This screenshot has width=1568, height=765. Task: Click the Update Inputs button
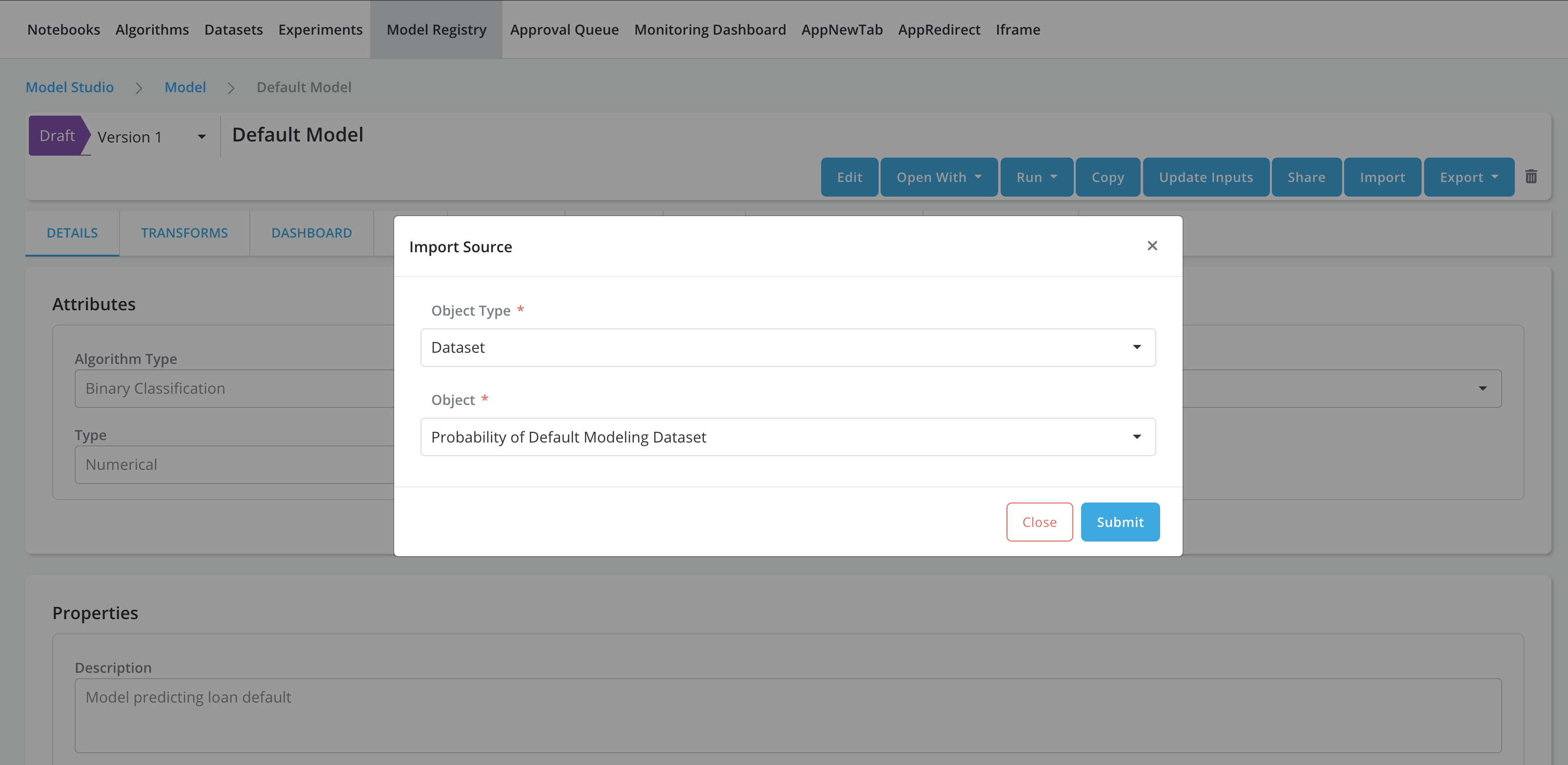tap(1205, 177)
